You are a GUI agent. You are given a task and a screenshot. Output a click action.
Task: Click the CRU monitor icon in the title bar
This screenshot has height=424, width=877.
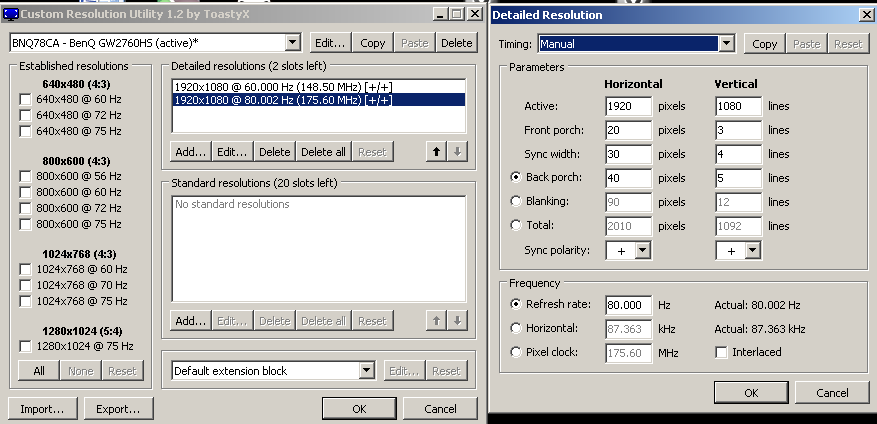pyautogui.click(x=10, y=14)
